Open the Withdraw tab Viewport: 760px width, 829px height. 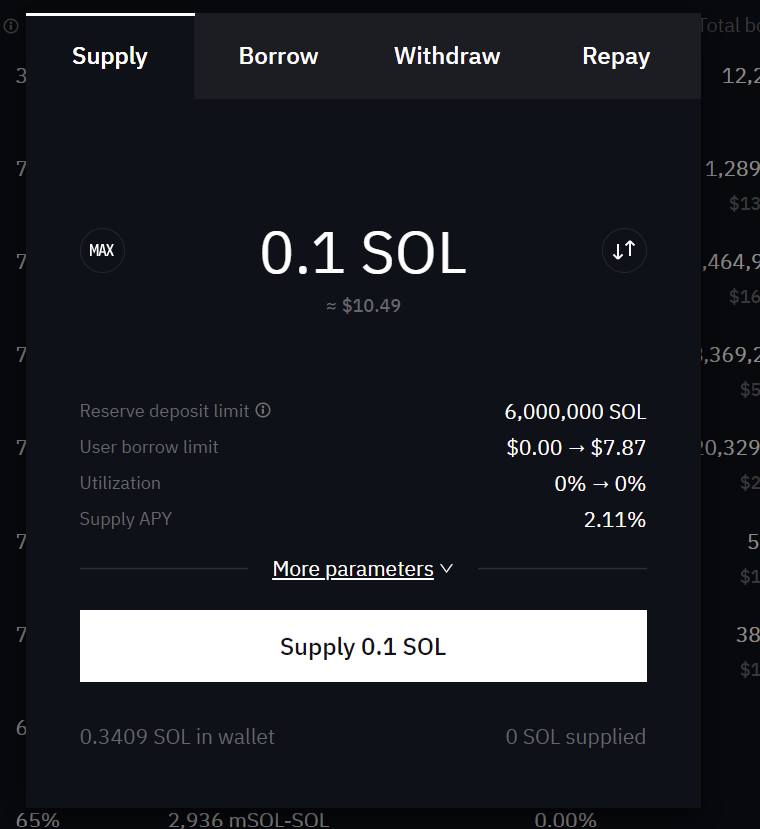(x=447, y=57)
